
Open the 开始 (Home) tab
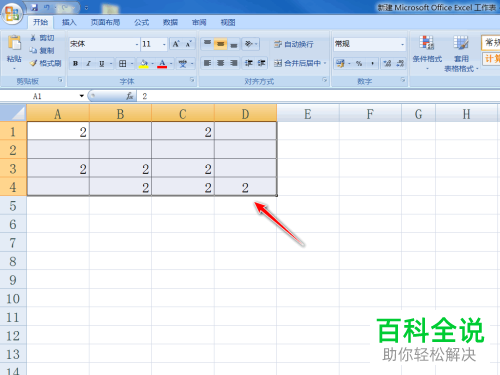[41, 22]
